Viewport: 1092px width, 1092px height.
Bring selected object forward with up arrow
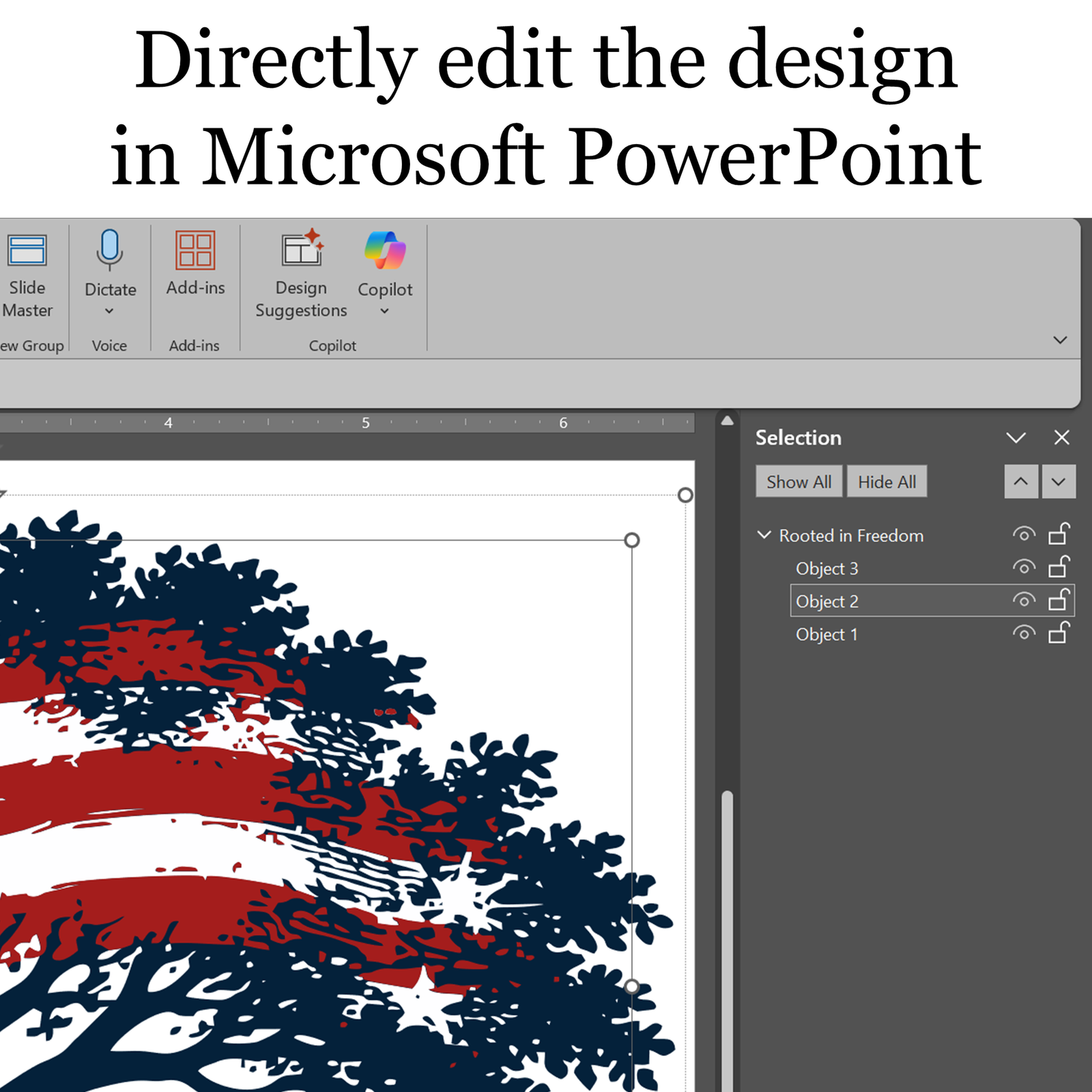(1021, 481)
